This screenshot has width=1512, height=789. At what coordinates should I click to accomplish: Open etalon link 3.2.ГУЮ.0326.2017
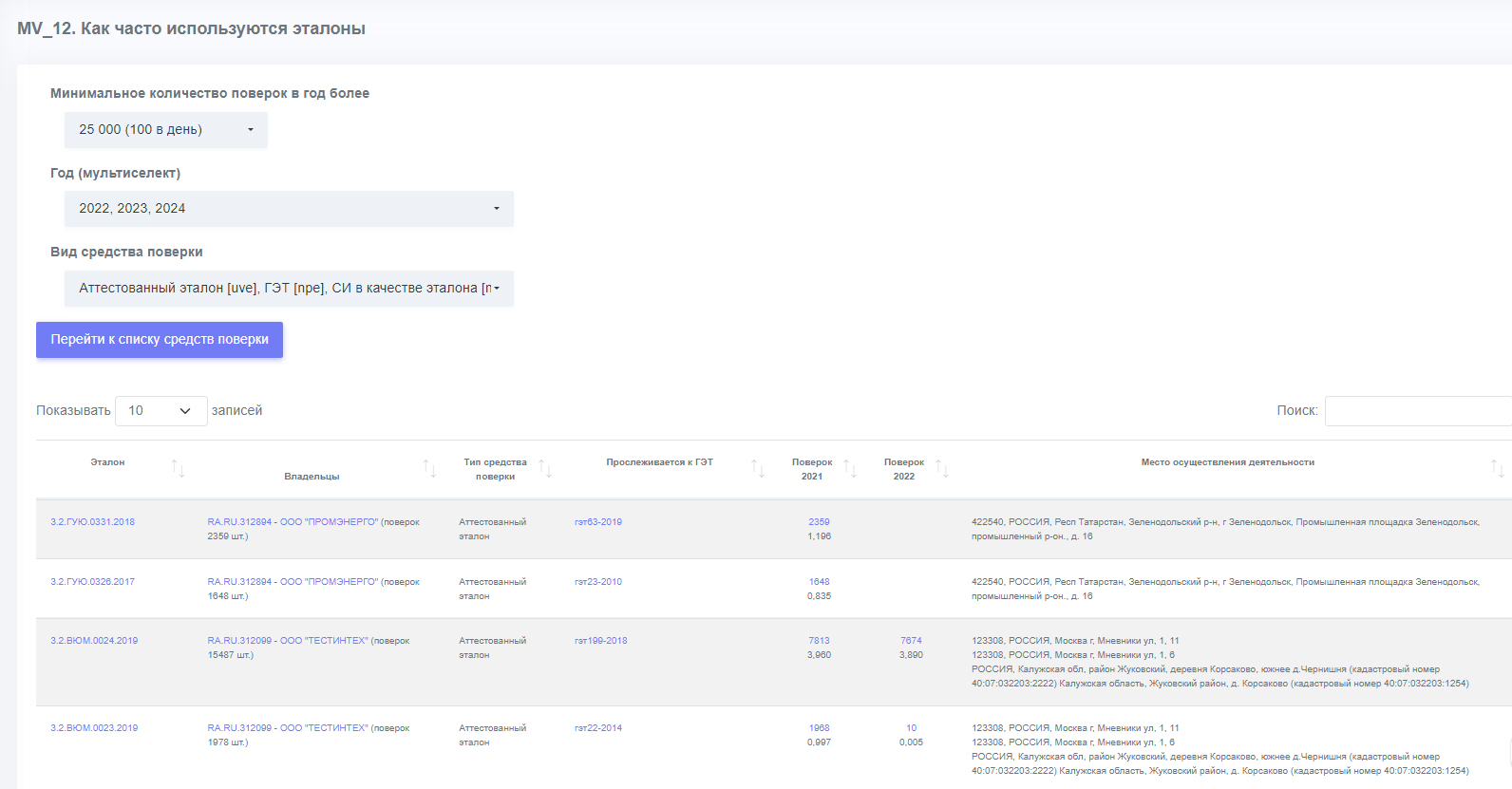(x=92, y=582)
